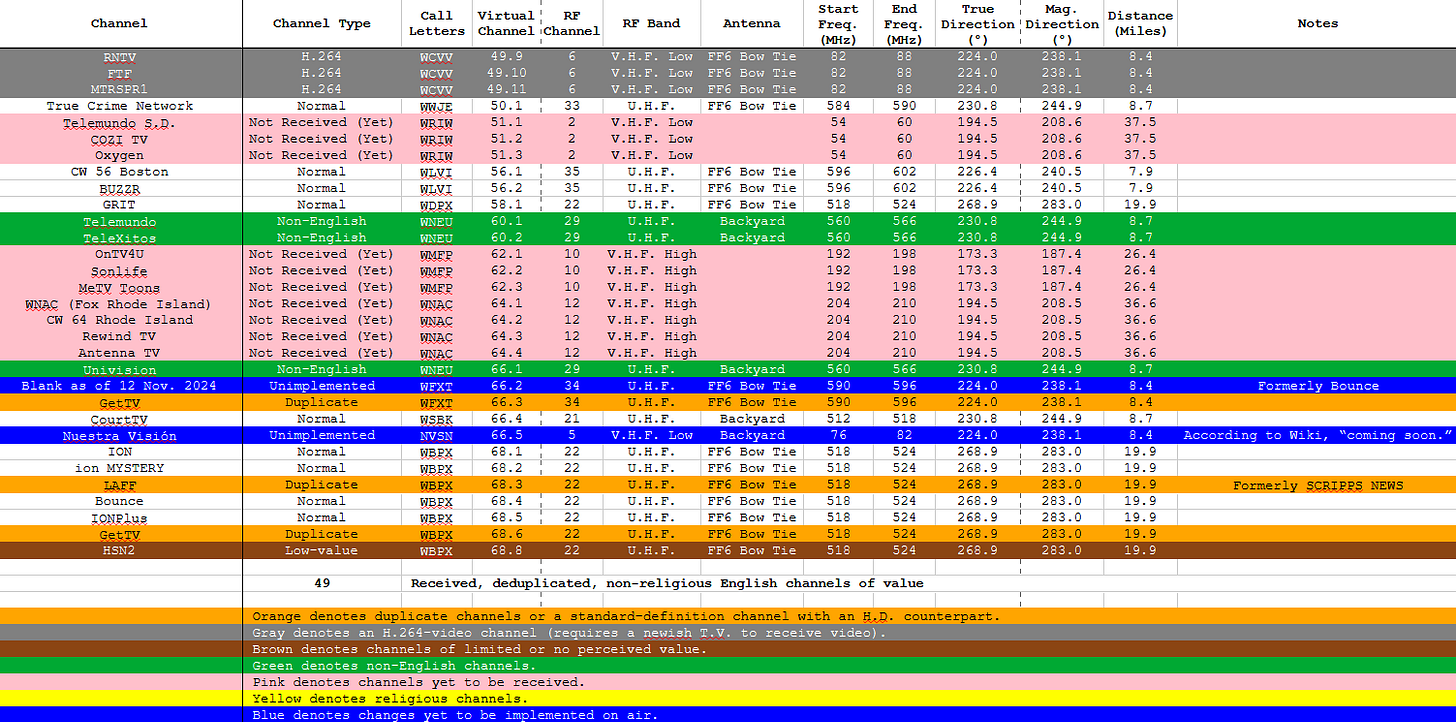Click the "RF Band" header cell
Viewport: 1456px width, 722px height.
click(x=652, y=24)
